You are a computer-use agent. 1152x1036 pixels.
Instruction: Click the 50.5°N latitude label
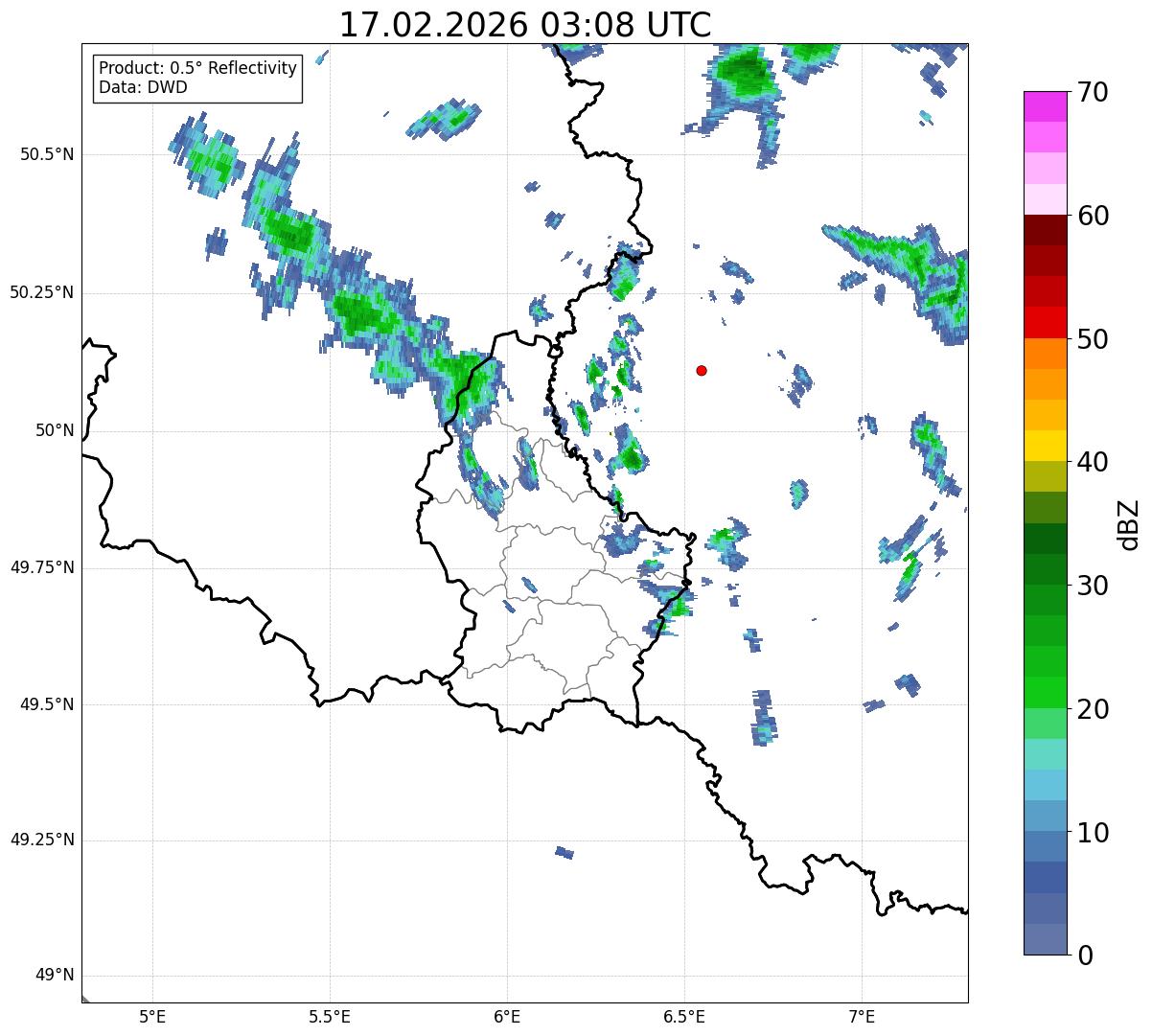tap(46, 154)
